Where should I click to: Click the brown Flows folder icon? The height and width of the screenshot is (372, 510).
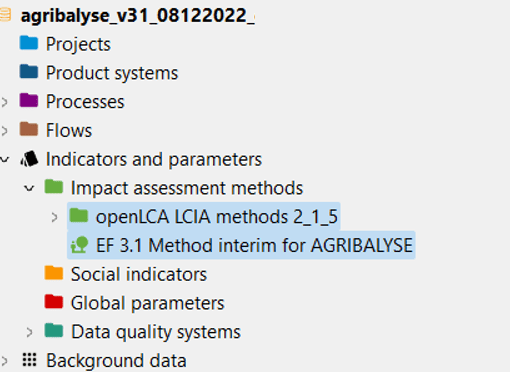point(29,129)
